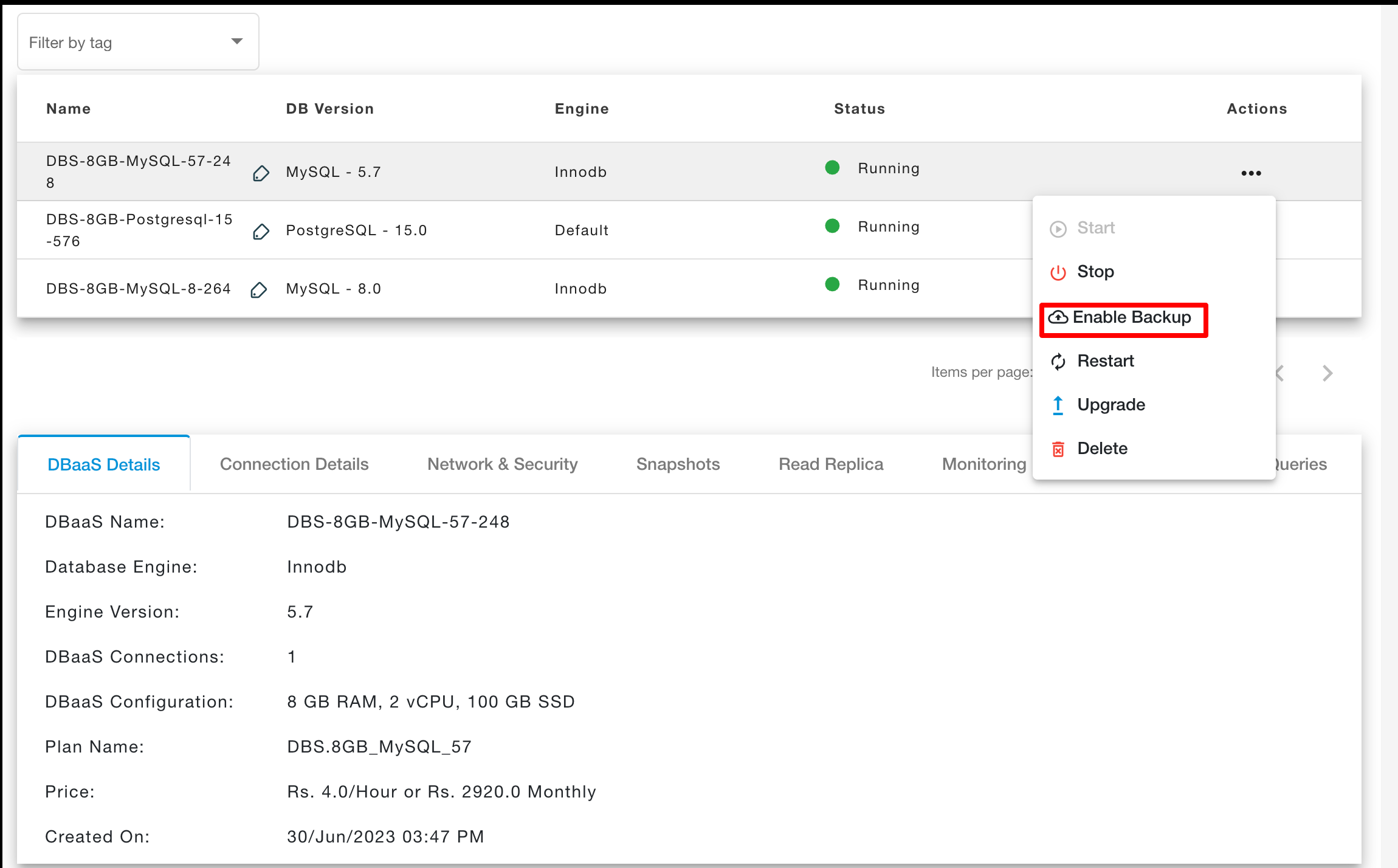Click the DB Version column header
Viewport: 1398px width, 868px height.
coord(330,109)
